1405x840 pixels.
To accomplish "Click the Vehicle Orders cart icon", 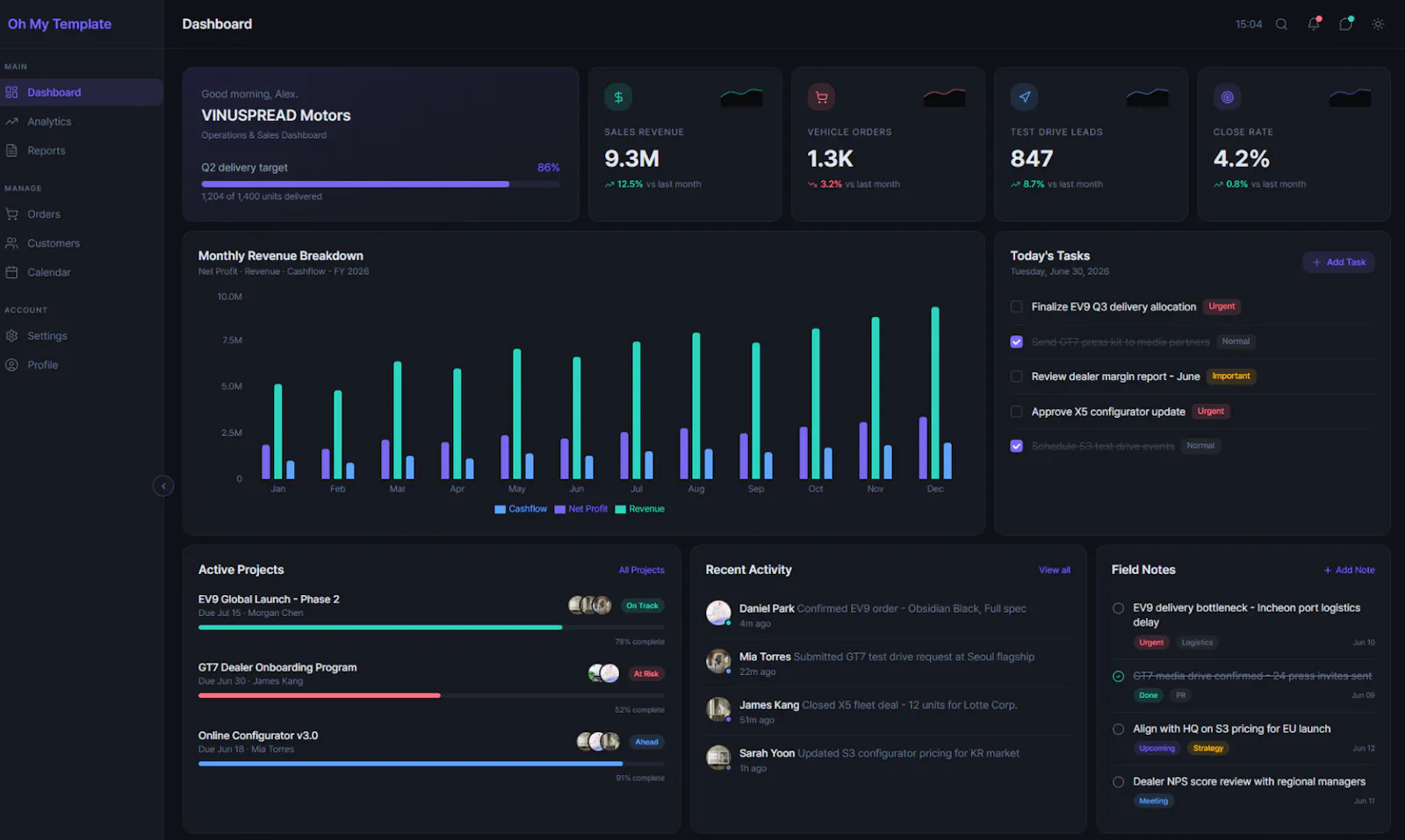I will 821,97.
